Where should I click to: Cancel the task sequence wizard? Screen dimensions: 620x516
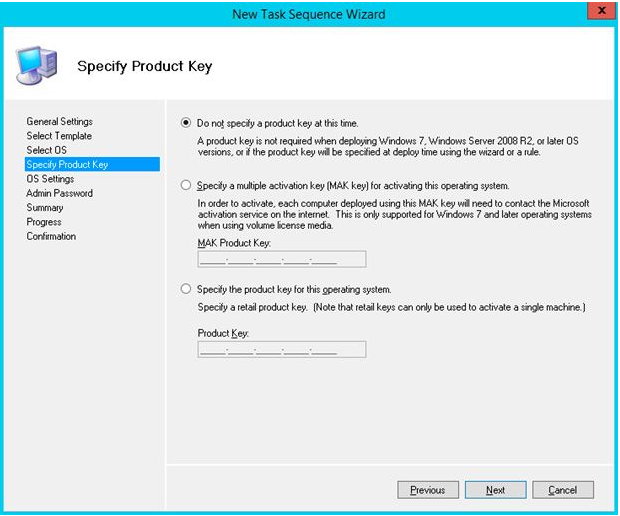tap(563, 490)
